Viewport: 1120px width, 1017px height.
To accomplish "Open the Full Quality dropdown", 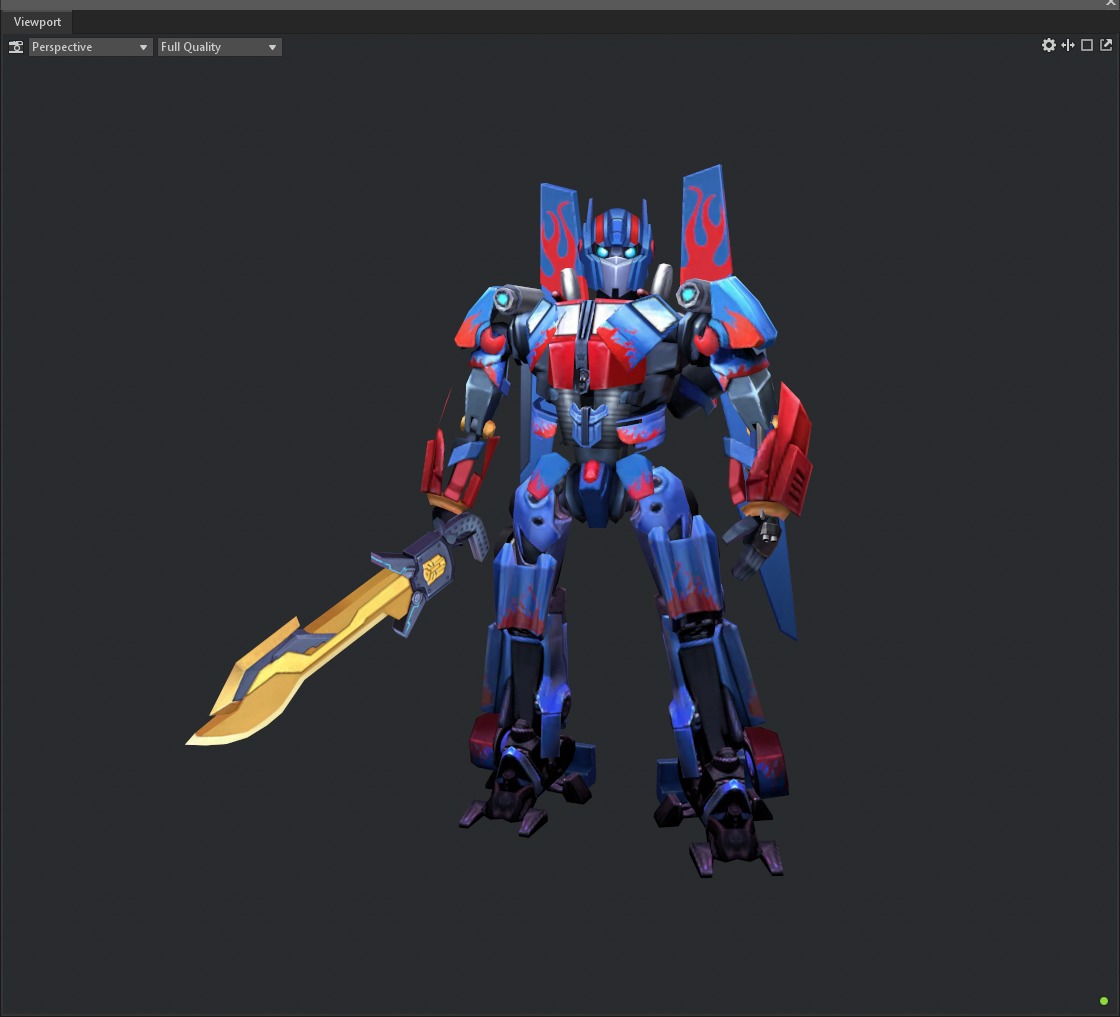I will pos(219,47).
